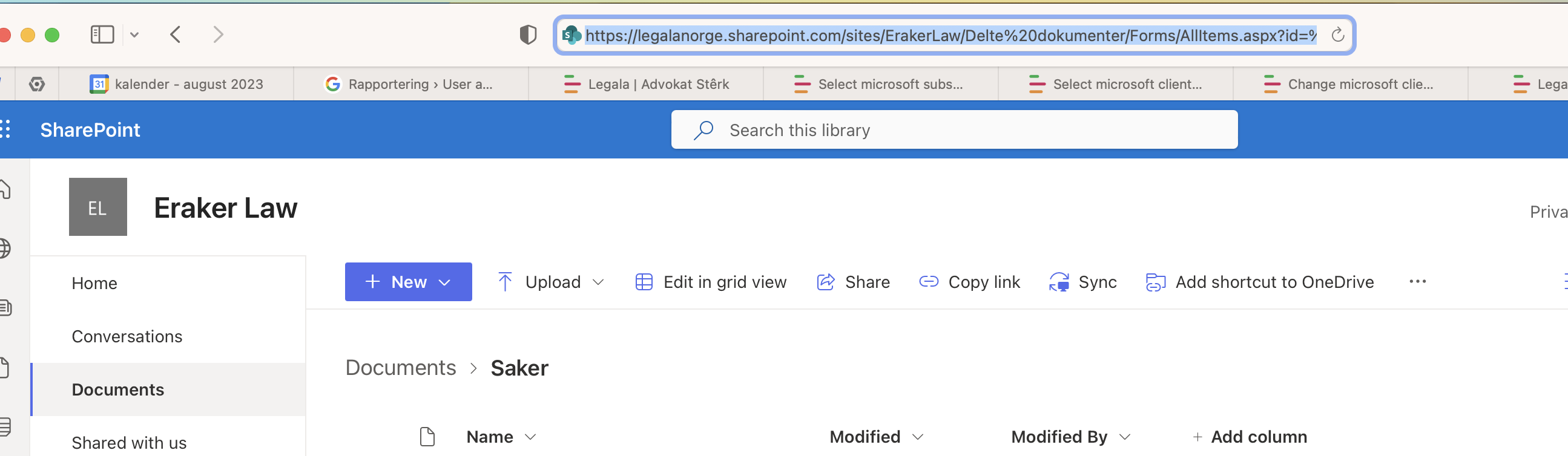Open the Name column sort dropdown
Image resolution: width=1568 pixels, height=456 pixels.
click(x=530, y=437)
